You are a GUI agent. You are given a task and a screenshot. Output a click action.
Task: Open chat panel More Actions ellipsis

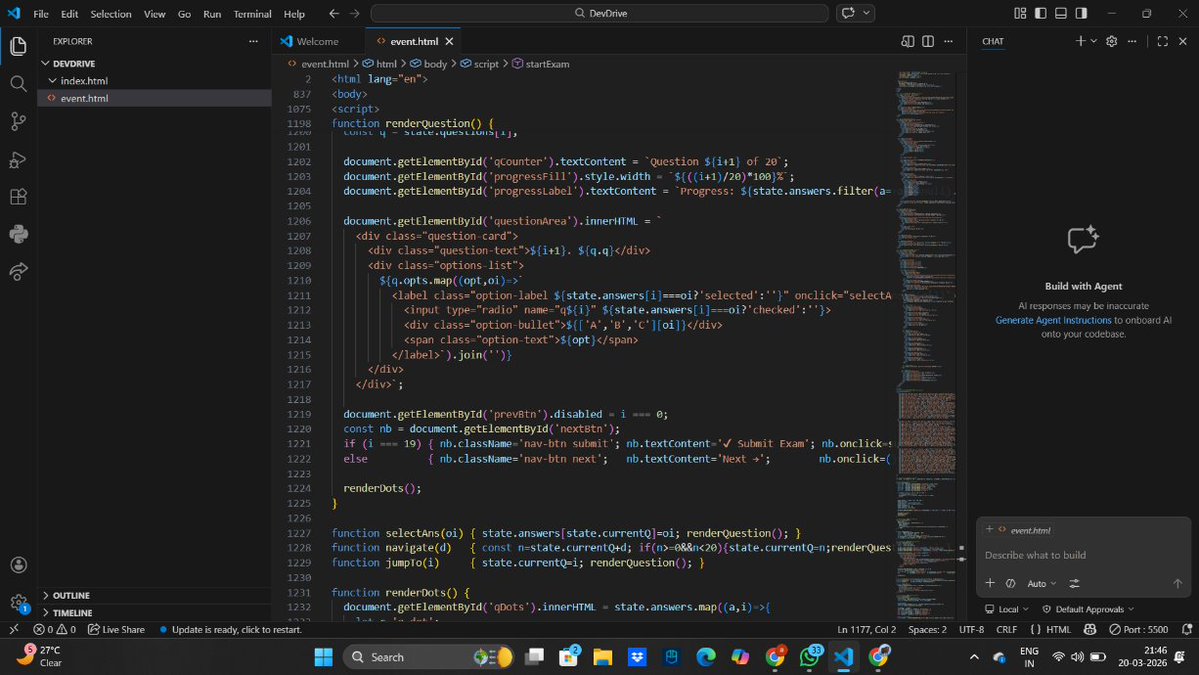point(1132,41)
